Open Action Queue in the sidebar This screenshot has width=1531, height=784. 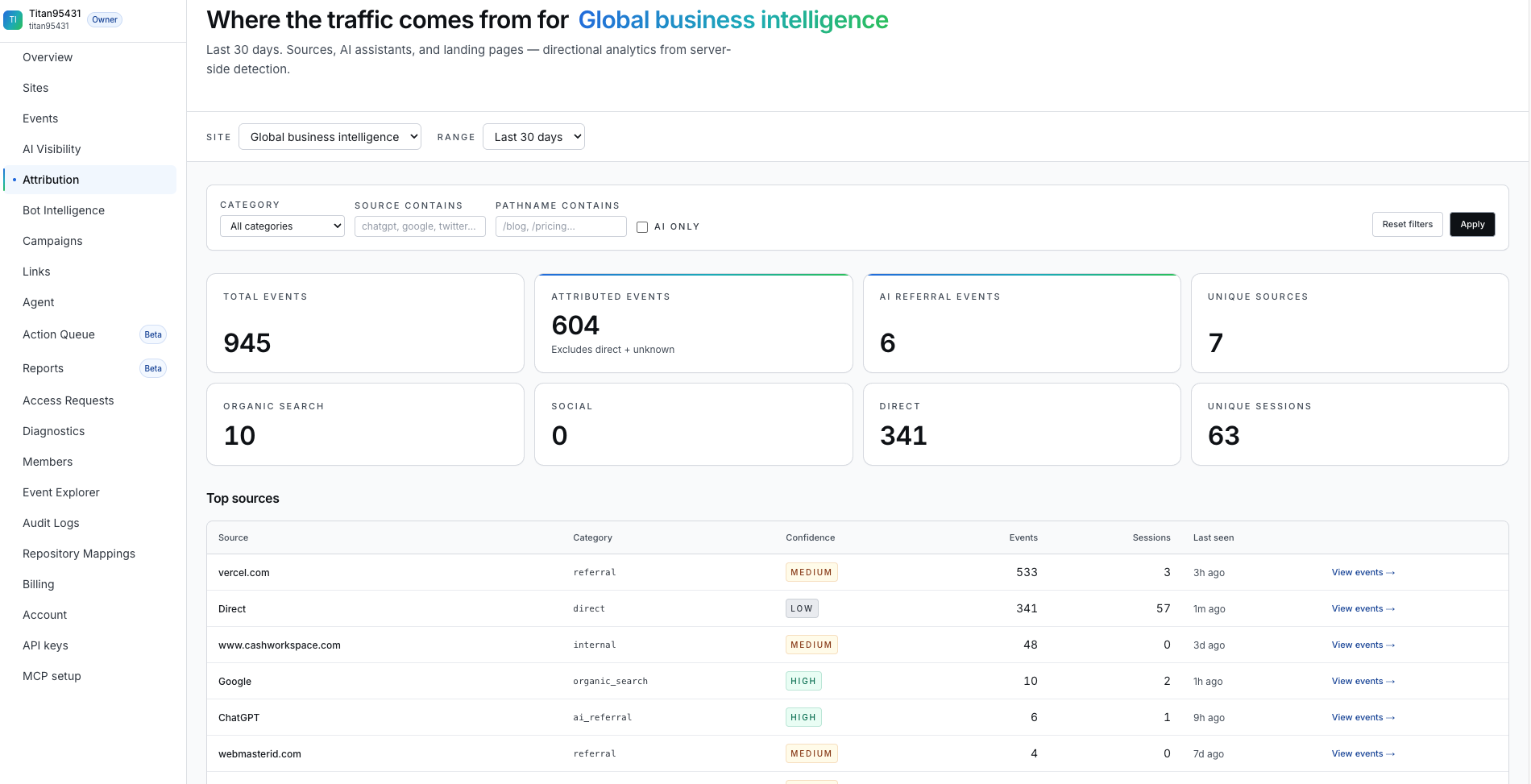89,334
